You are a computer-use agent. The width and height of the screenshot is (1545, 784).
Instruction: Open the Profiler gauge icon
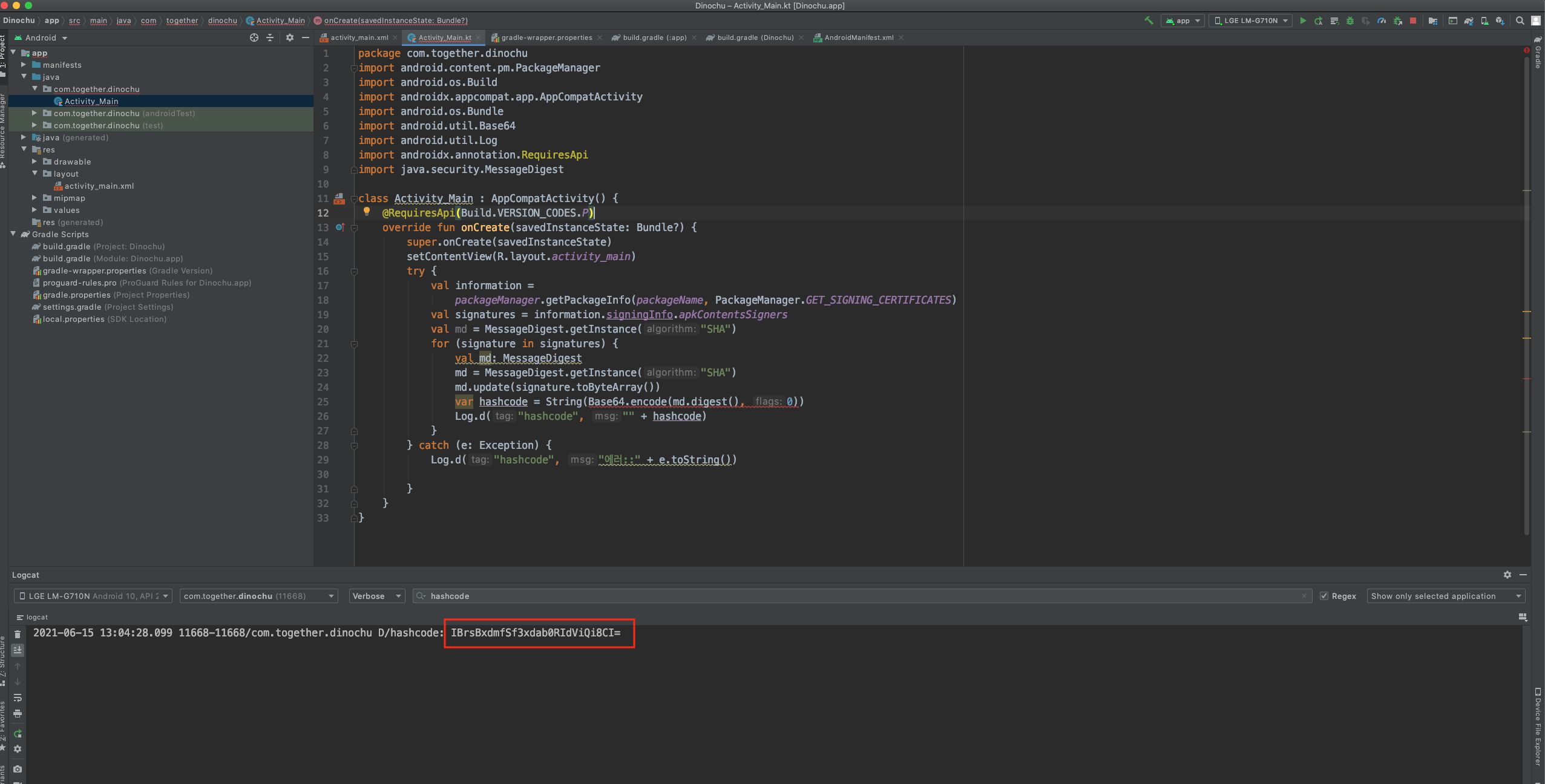[x=1382, y=21]
